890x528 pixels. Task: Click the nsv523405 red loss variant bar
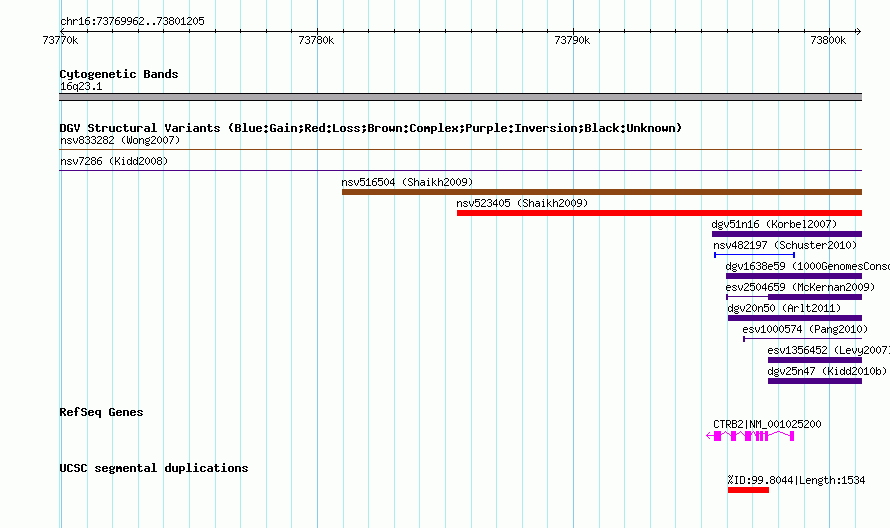pyautogui.click(x=660, y=213)
